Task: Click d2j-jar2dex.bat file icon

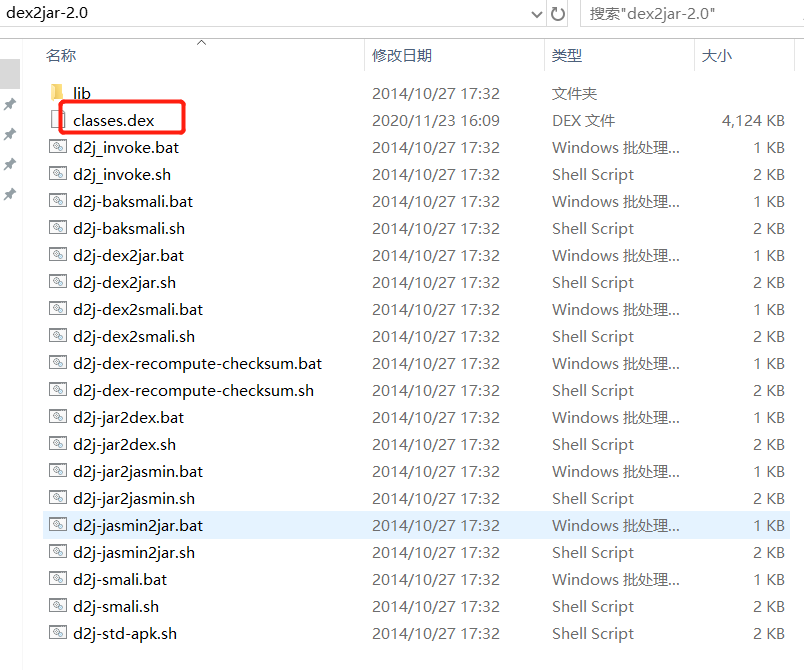Action: [x=57, y=417]
